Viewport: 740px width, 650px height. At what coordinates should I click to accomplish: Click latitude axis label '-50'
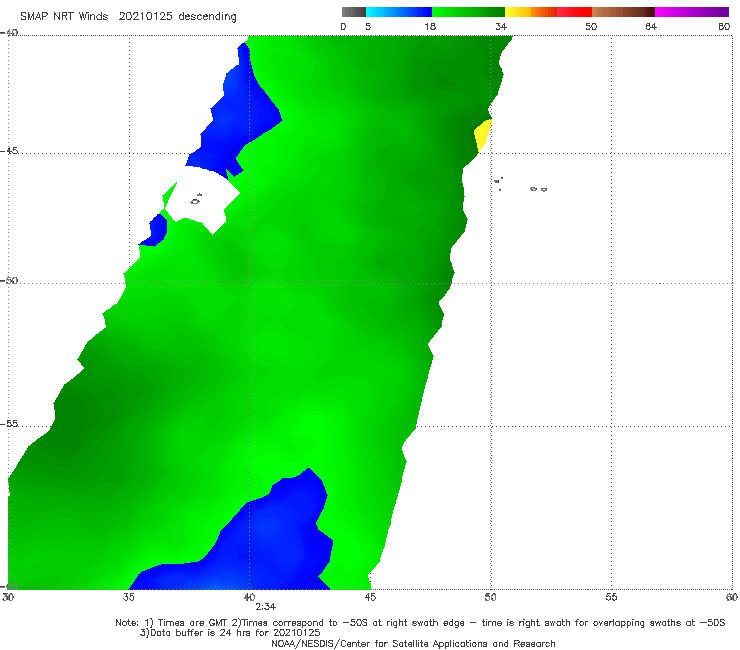click(9, 280)
